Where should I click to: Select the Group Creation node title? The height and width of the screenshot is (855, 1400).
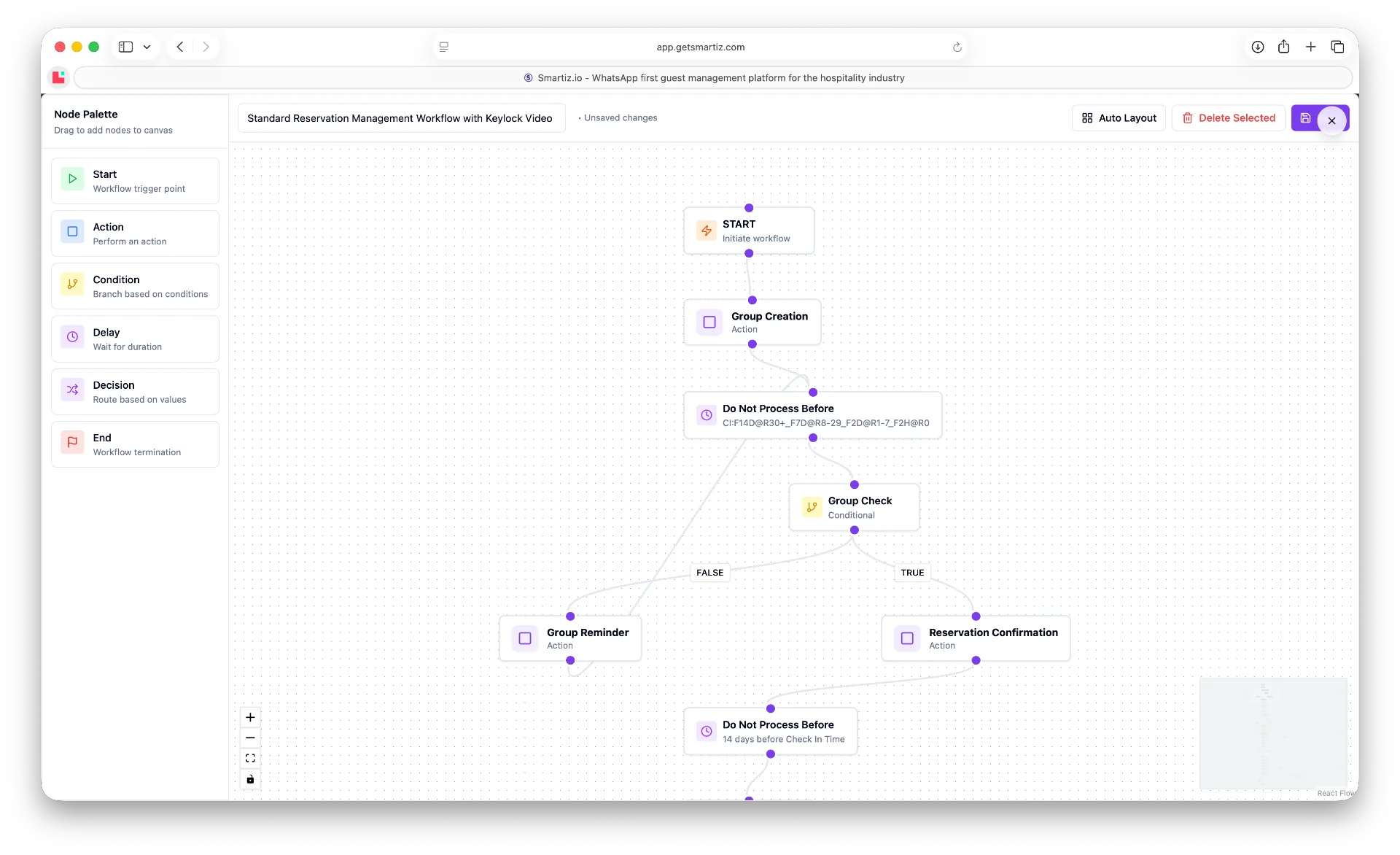coord(769,316)
